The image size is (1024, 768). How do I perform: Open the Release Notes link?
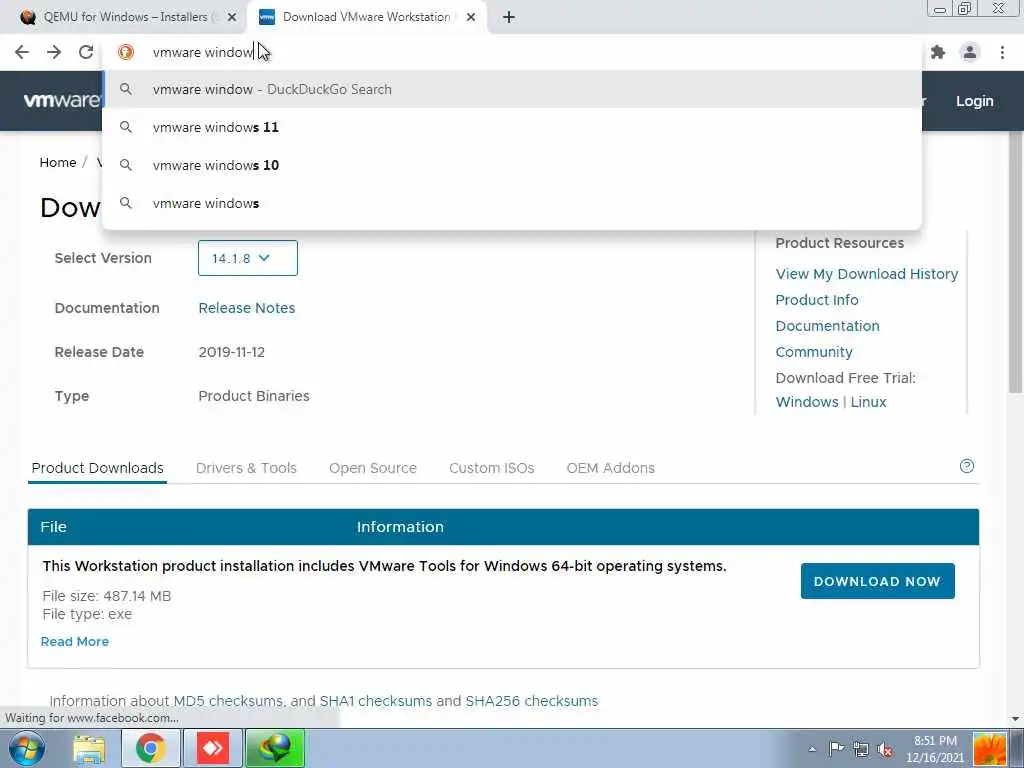[x=247, y=308]
